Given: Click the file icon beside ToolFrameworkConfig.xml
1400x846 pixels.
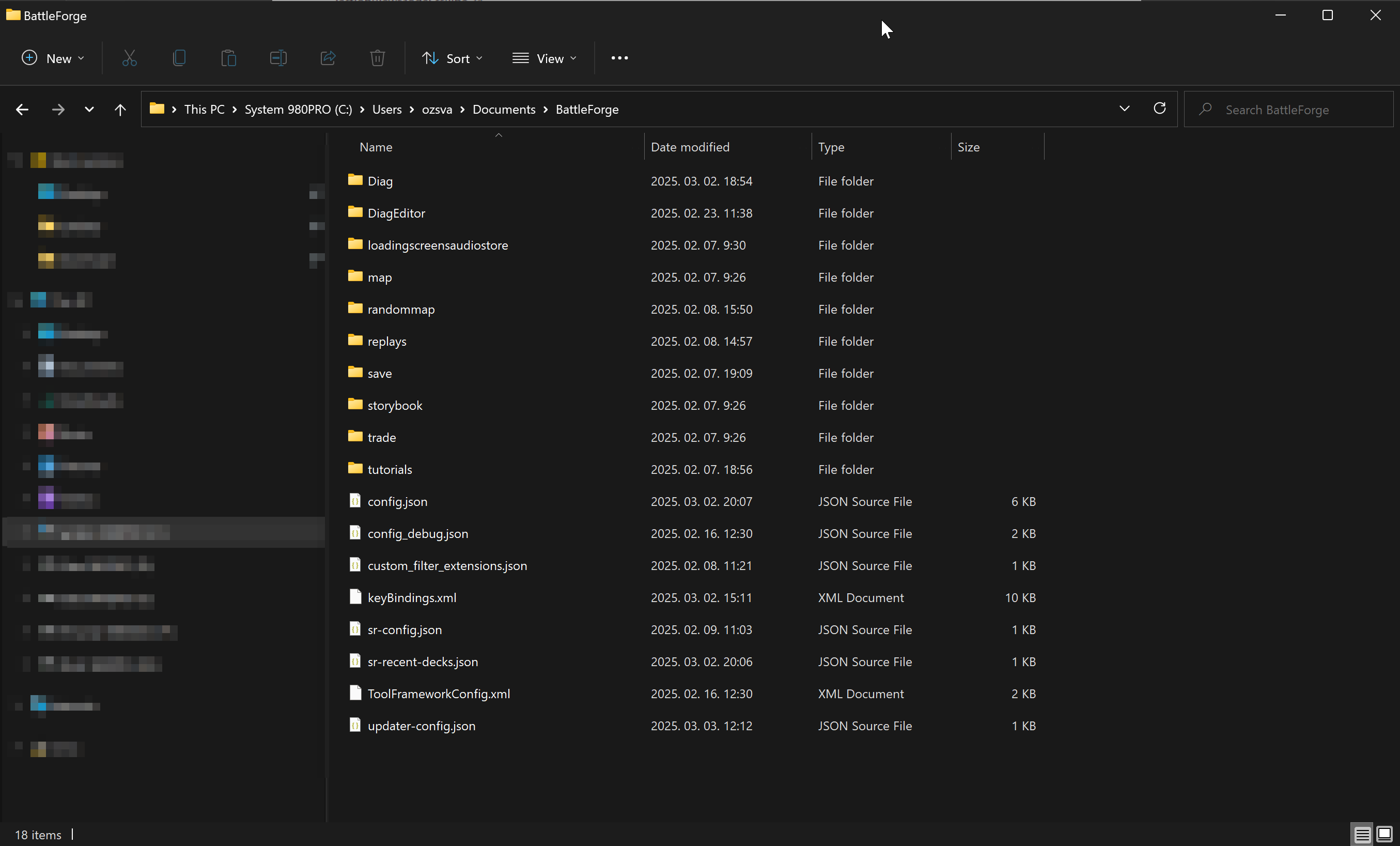Looking at the screenshot, I should point(355,693).
